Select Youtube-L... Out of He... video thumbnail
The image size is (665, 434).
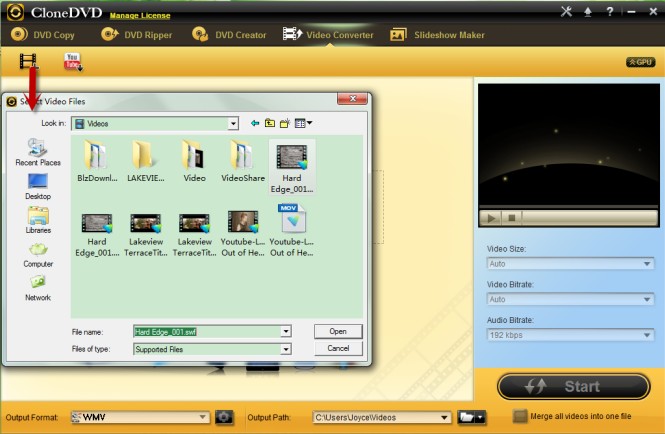pos(243,234)
